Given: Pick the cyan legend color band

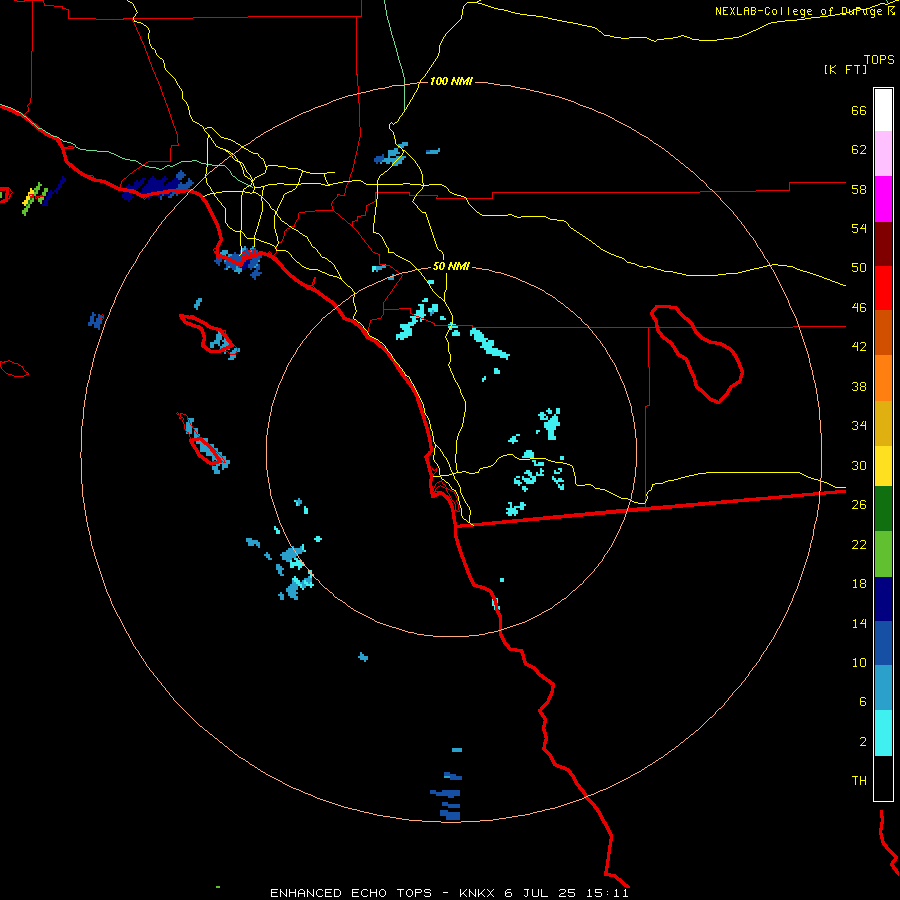Looking at the screenshot, I should (x=883, y=733).
